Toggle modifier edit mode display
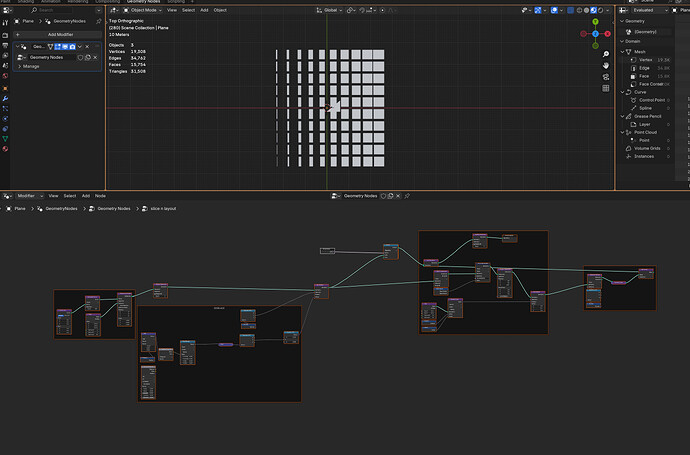Image resolution: width=690 pixels, height=455 pixels. [x=58, y=47]
